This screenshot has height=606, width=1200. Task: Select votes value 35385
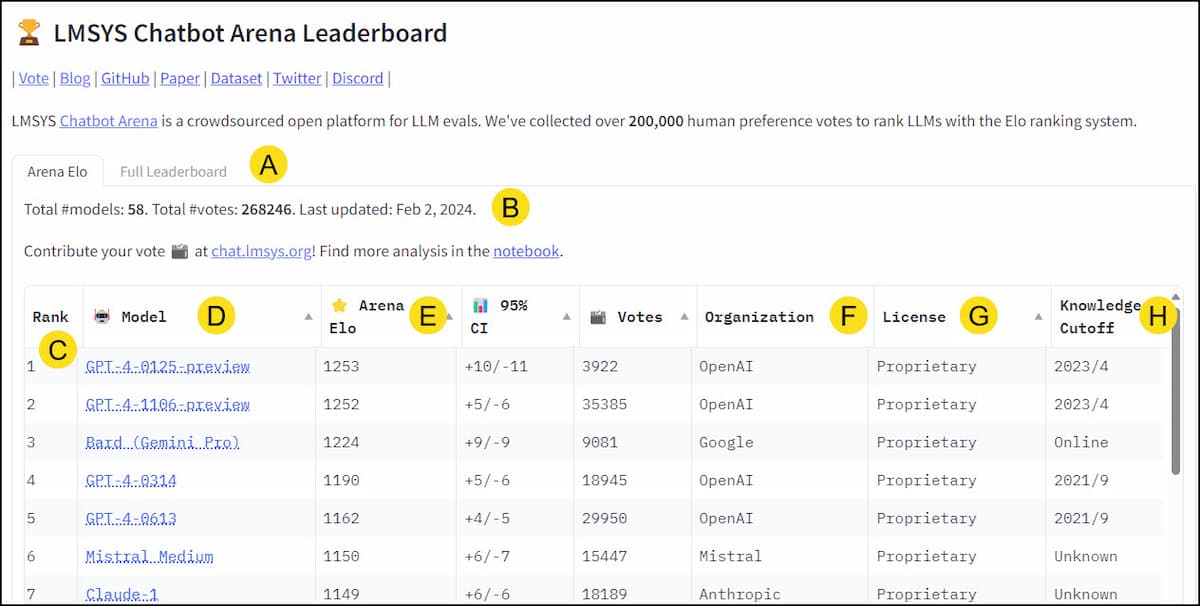pyautogui.click(x=605, y=404)
